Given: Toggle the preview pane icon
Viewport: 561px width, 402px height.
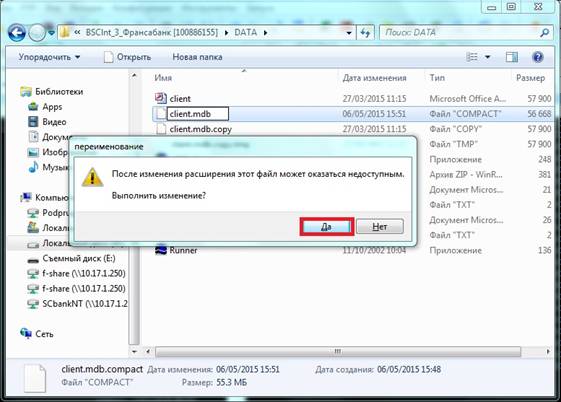Looking at the screenshot, I should pos(512,57).
